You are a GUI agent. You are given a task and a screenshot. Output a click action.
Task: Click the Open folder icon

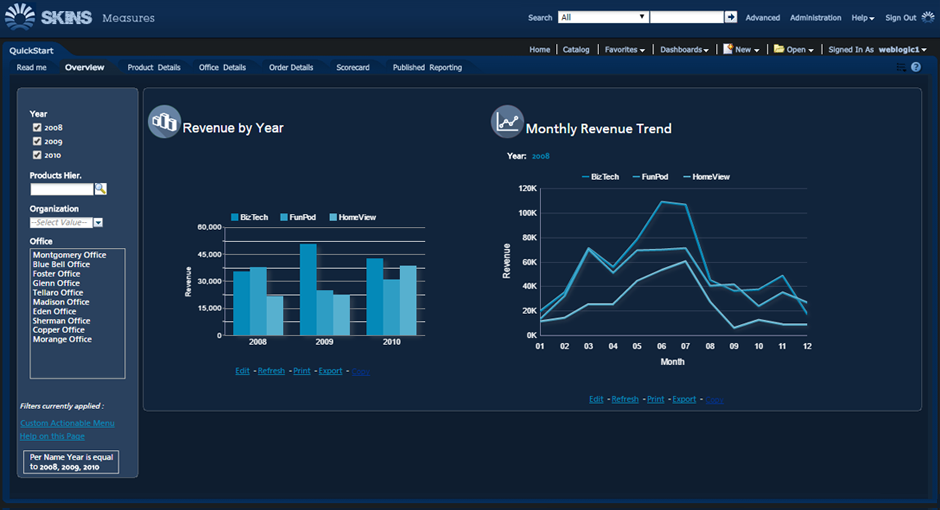pos(779,49)
